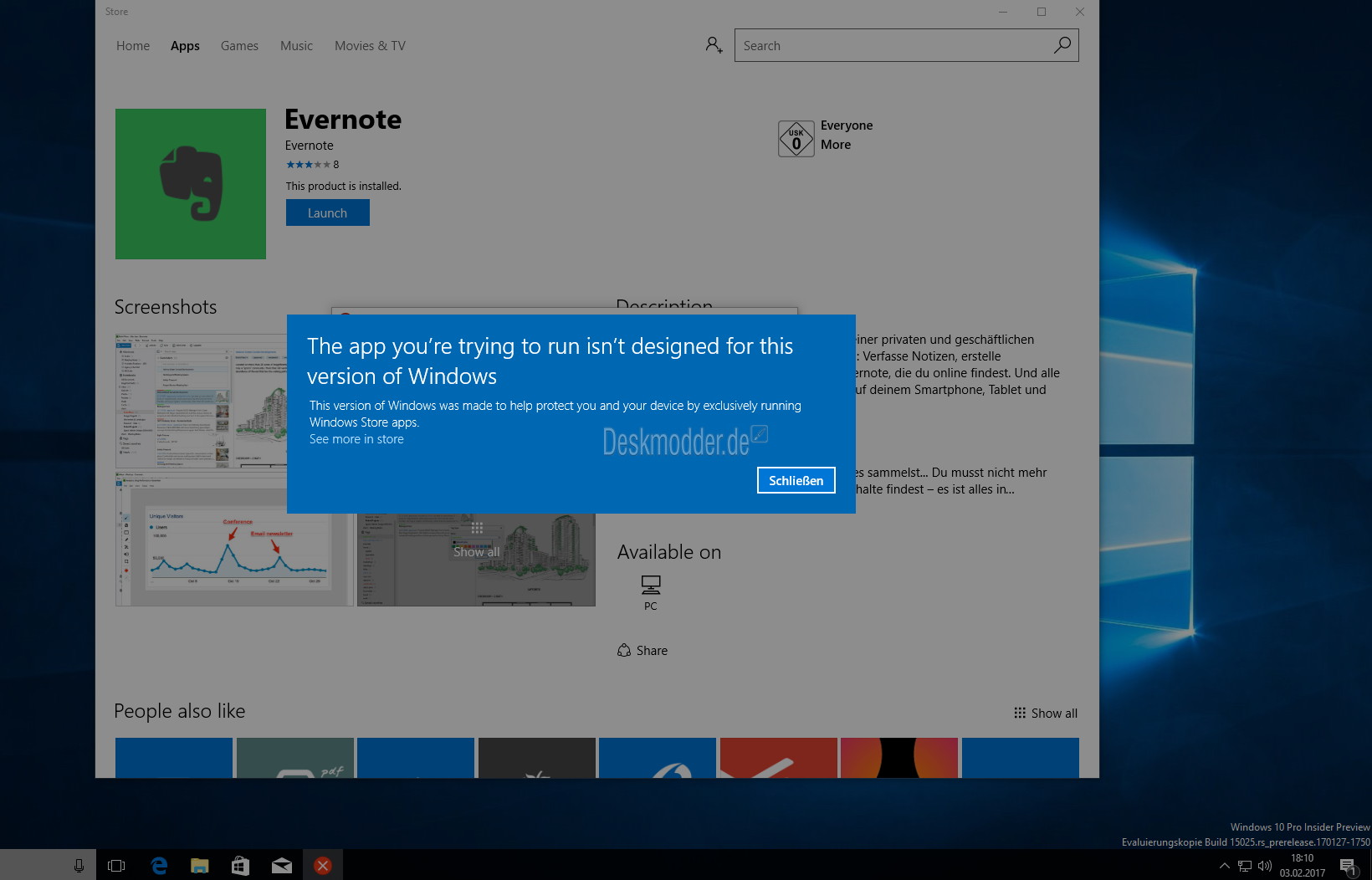Click the Store icon in the taskbar
The height and width of the screenshot is (880, 1372).
(x=240, y=866)
